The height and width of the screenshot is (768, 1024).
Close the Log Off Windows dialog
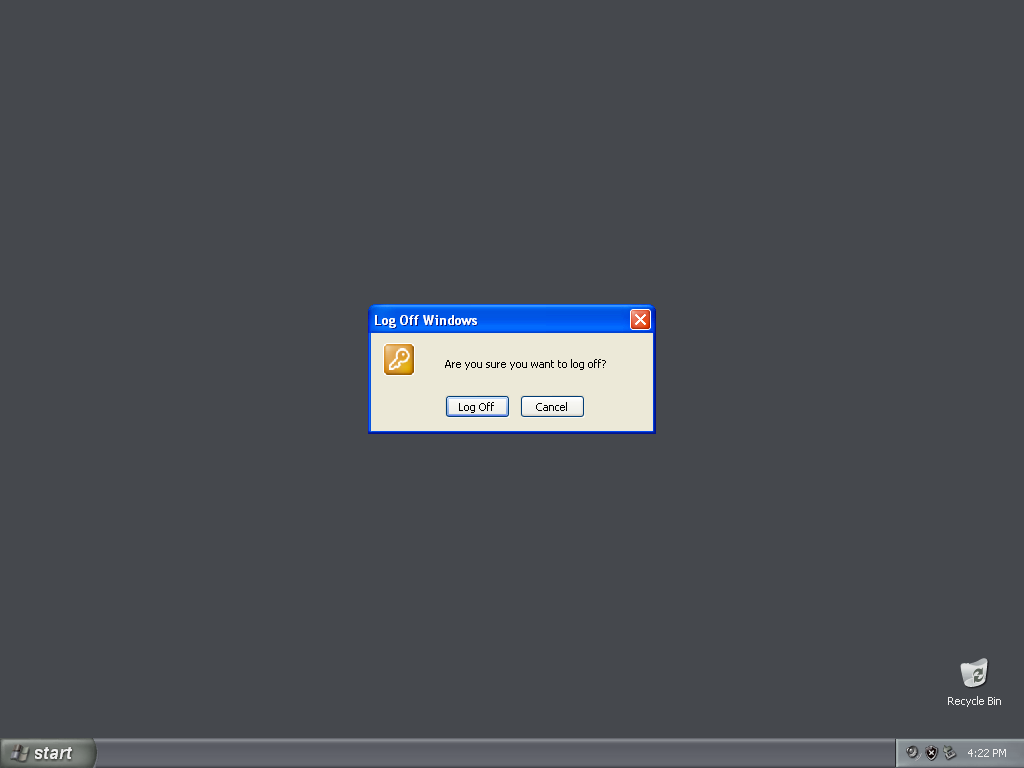coord(640,319)
